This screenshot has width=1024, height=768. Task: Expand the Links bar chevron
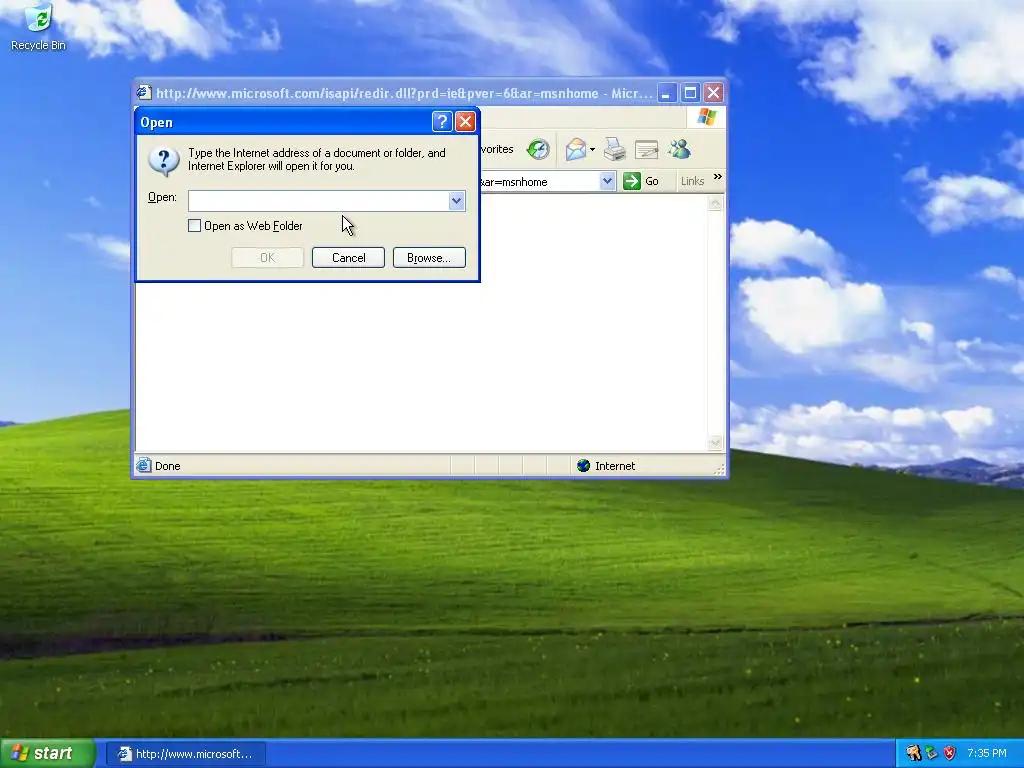coord(718,176)
